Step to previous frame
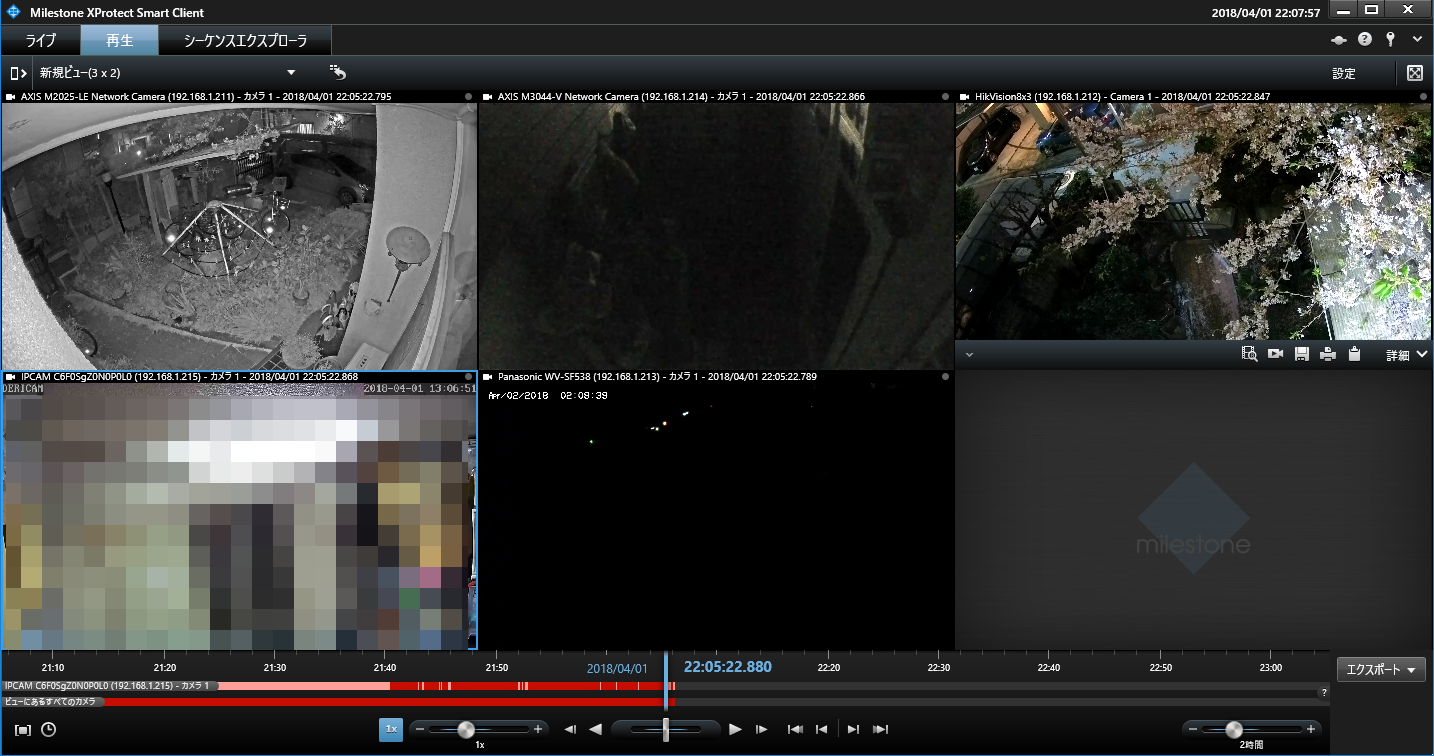Image resolution: width=1434 pixels, height=756 pixels. pos(570,729)
